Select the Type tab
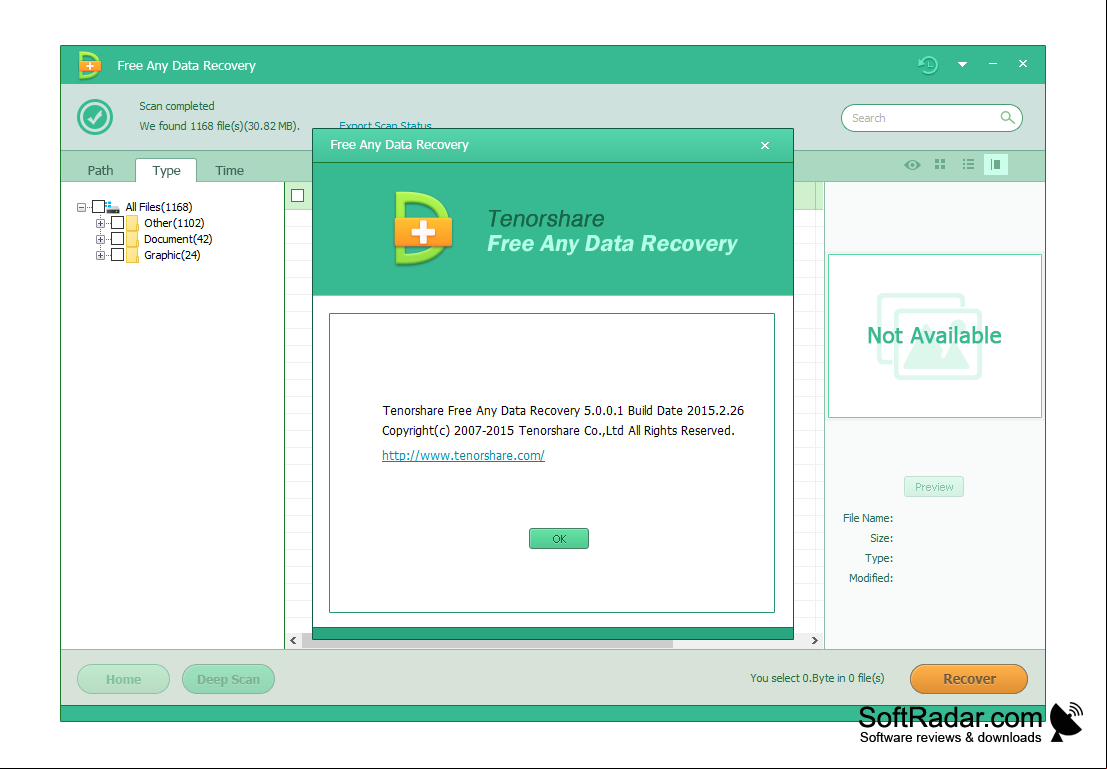 (x=166, y=170)
